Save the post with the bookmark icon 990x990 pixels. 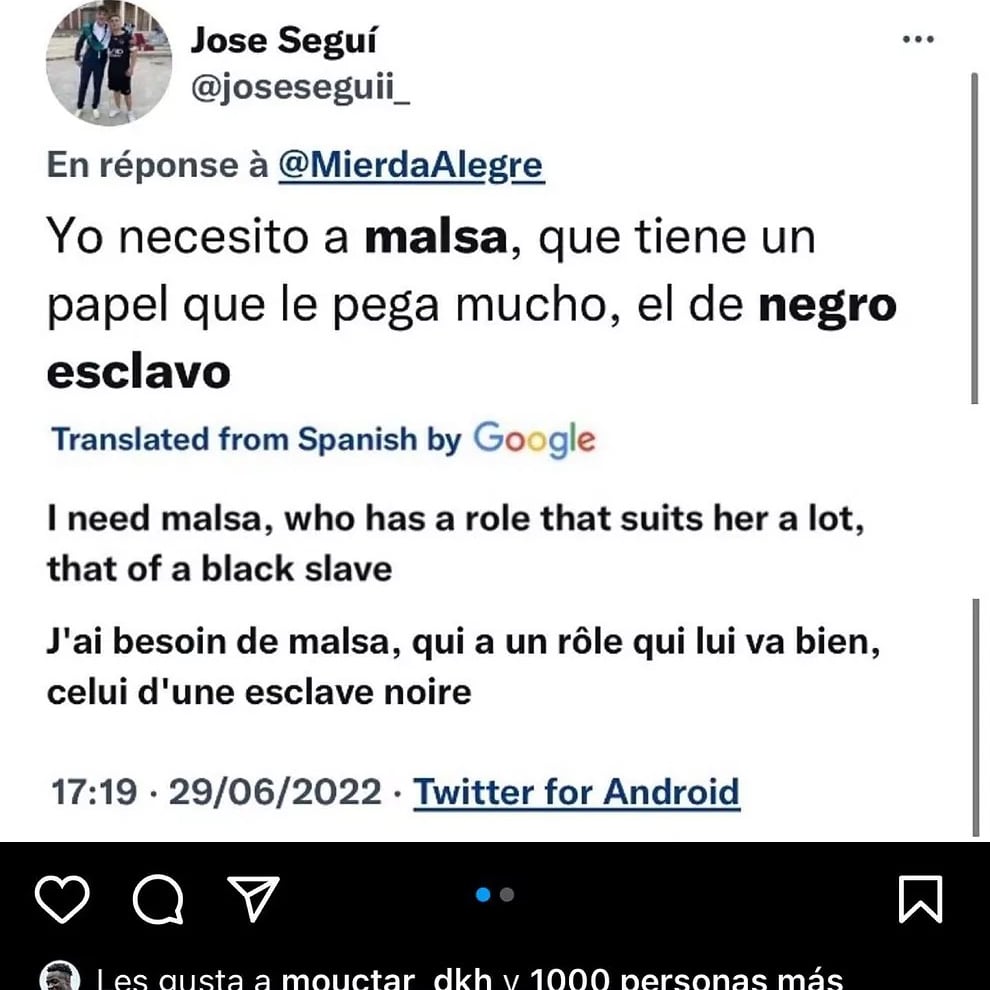[x=920, y=897]
